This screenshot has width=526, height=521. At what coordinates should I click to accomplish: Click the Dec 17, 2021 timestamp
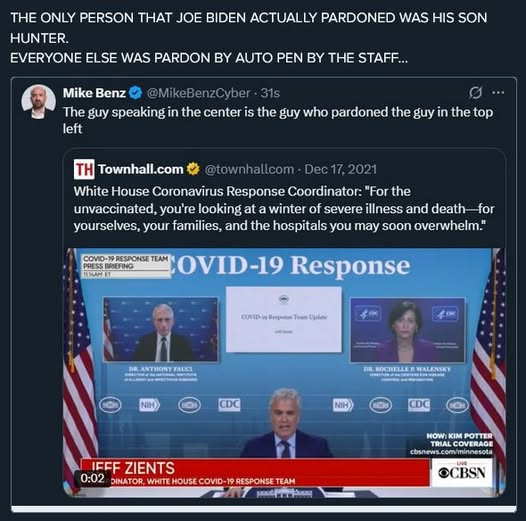coord(340,169)
